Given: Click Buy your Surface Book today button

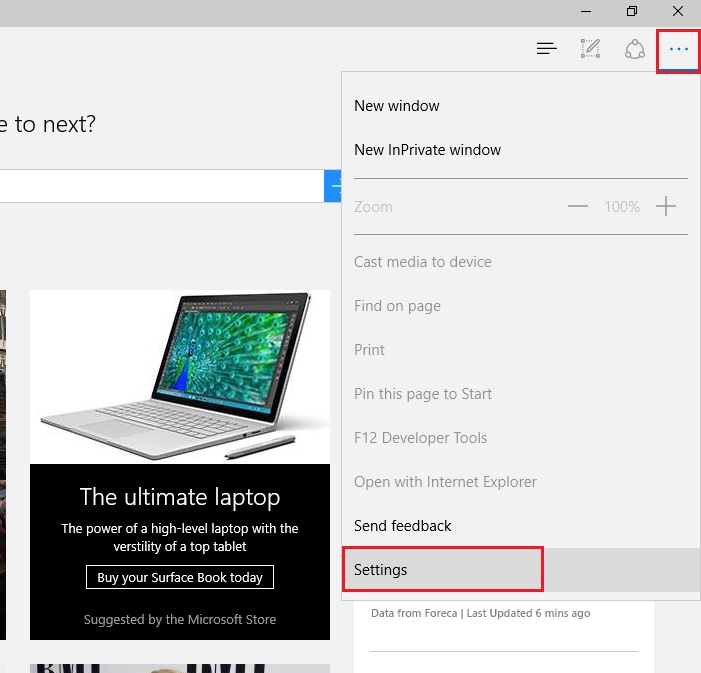Looking at the screenshot, I should [x=180, y=577].
